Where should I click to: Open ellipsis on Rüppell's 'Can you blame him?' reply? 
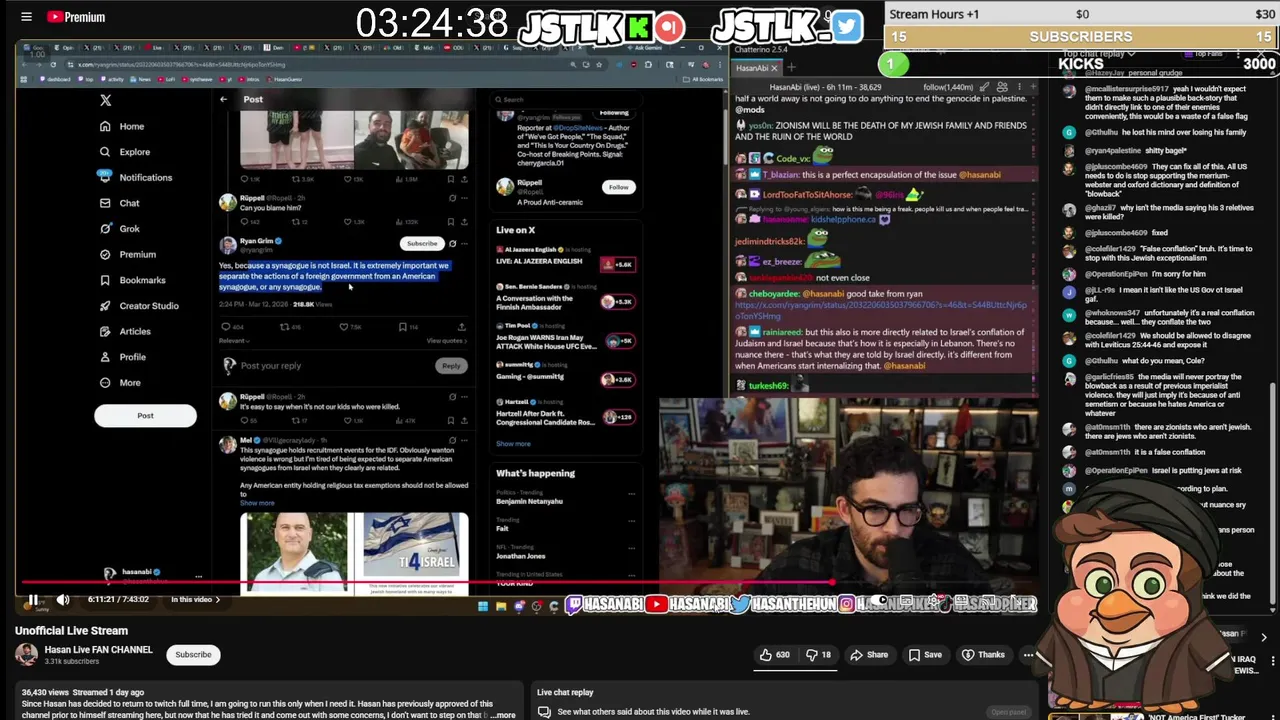click(x=464, y=198)
